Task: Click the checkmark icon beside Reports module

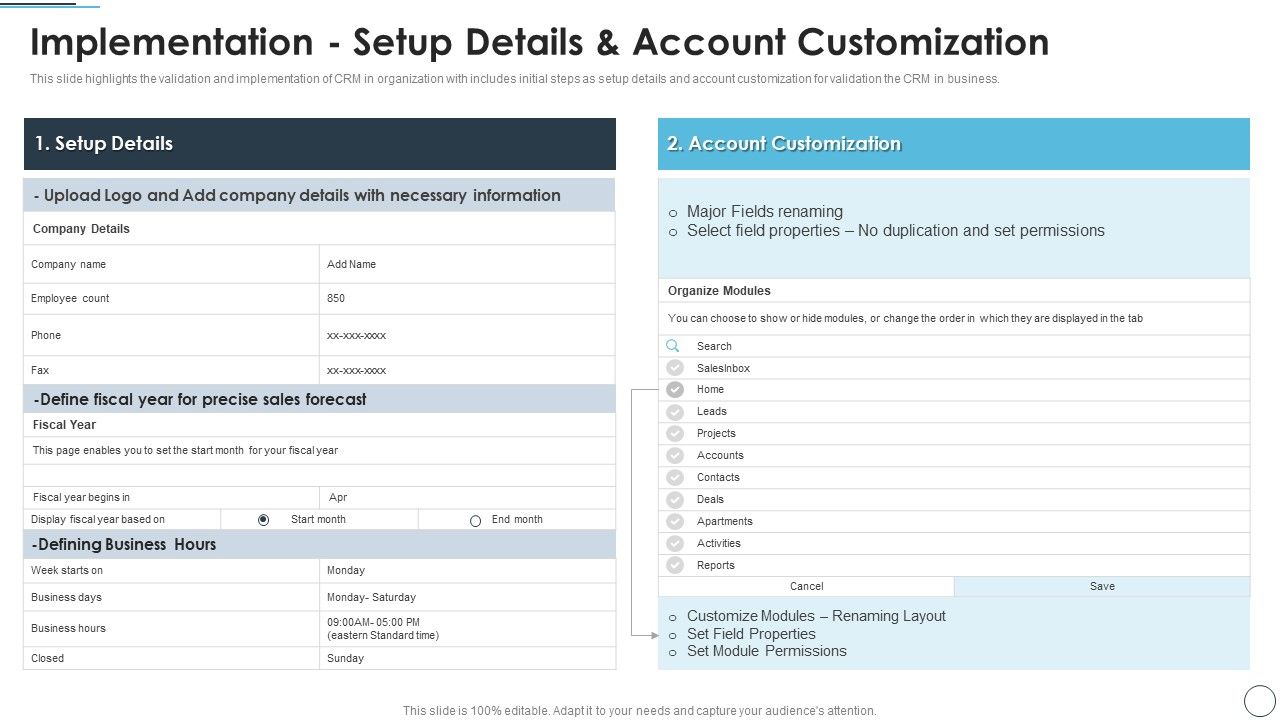Action: pos(674,565)
